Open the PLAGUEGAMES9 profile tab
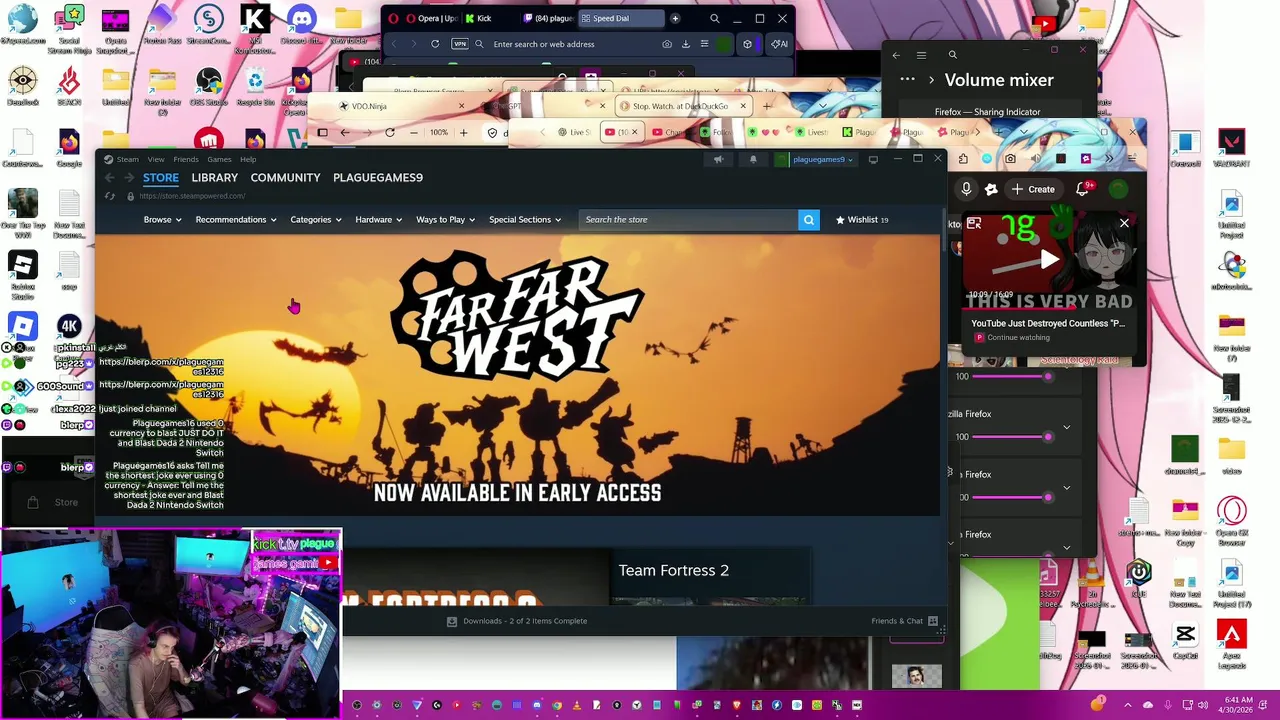Screen dimensions: 1280x720 [x=378, y=178]
